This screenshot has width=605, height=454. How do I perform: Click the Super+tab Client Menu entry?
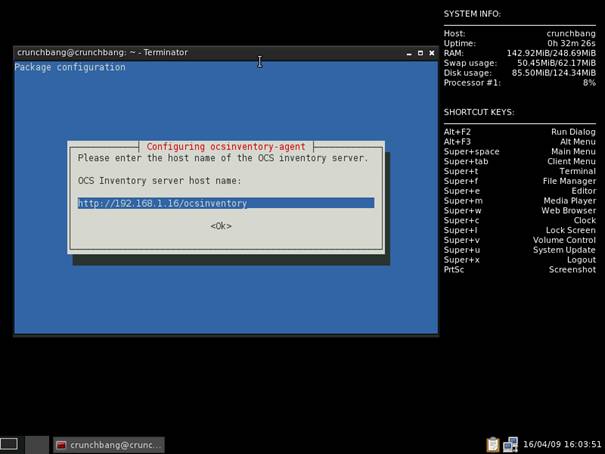pyautogui.click(x=519, y=161)
